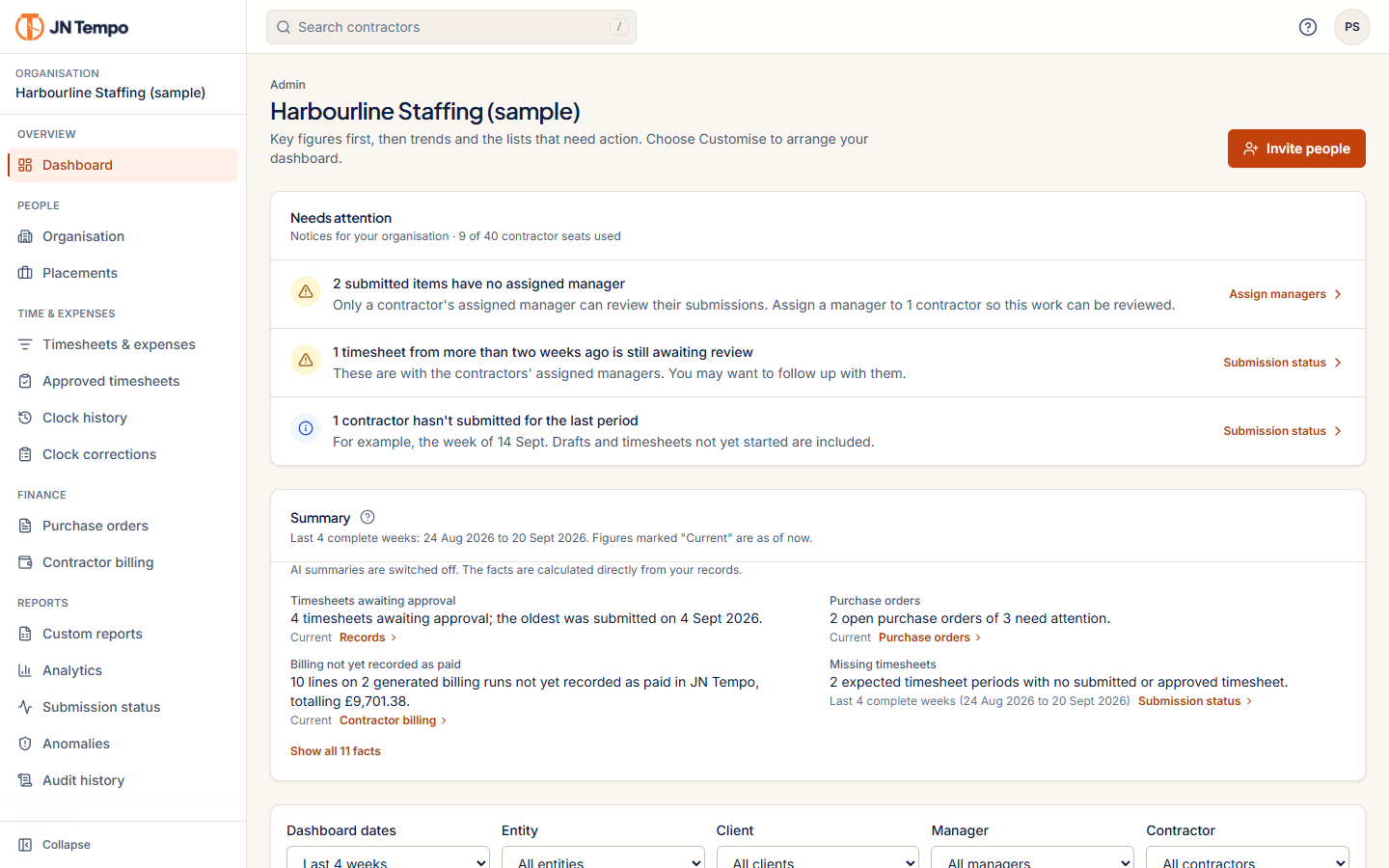Open the Client filter dropdown
This screenshot has width=1389, height=868.
pyautogui.click(x=818, y=857)
